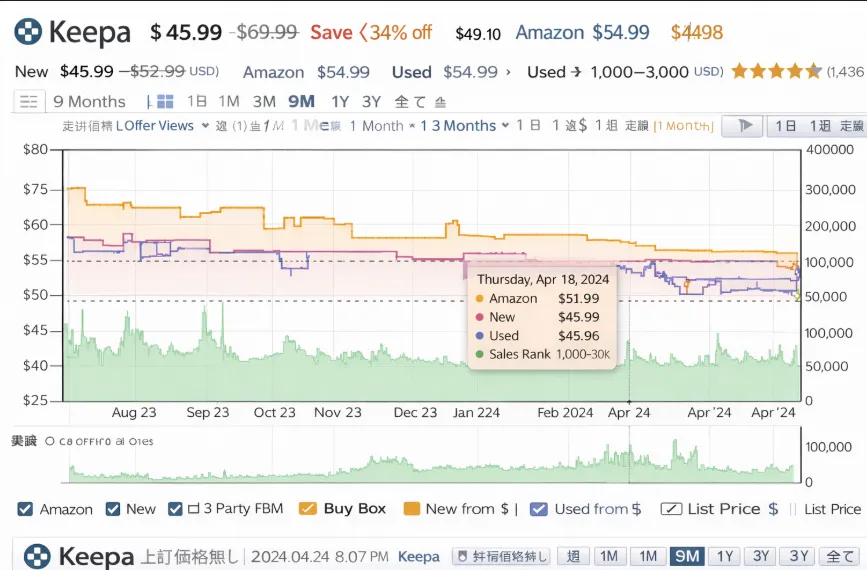Viewport: 867px width, 570px height.
Task: Click the Keepa logo icon at top
Action: 28,32
